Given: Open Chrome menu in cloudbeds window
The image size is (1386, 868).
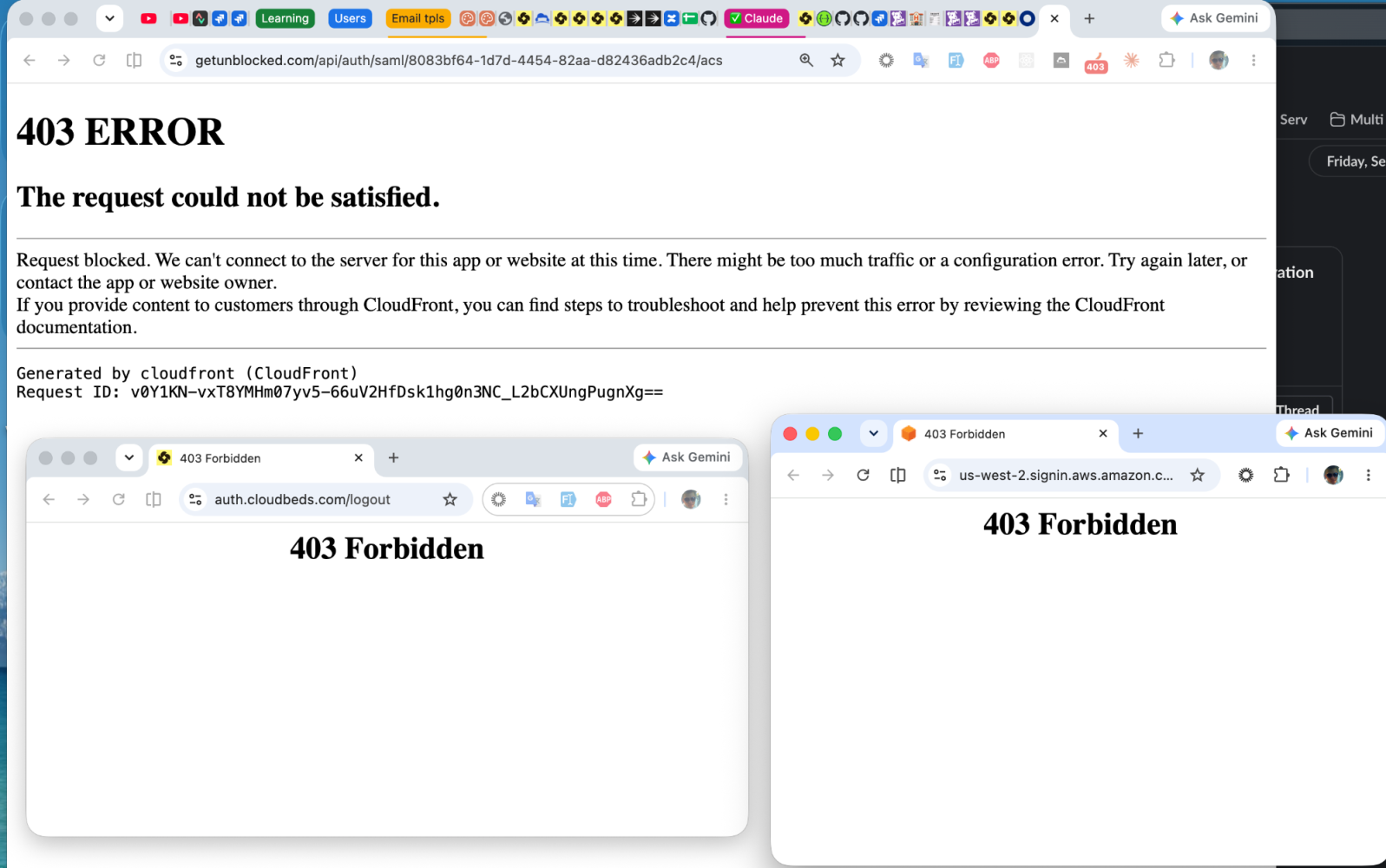Looking at the screenshot, I should 726,499.
